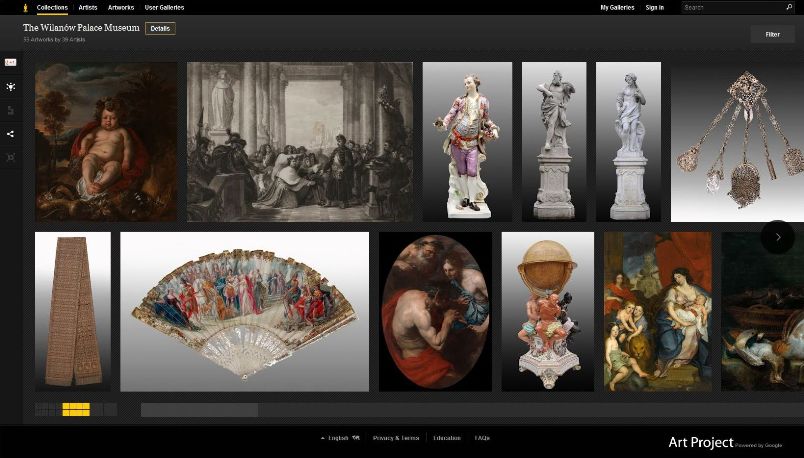Open the share icon in the left sidebar
The width and height of the screenshot is (804, 458).
pos(10,134)
